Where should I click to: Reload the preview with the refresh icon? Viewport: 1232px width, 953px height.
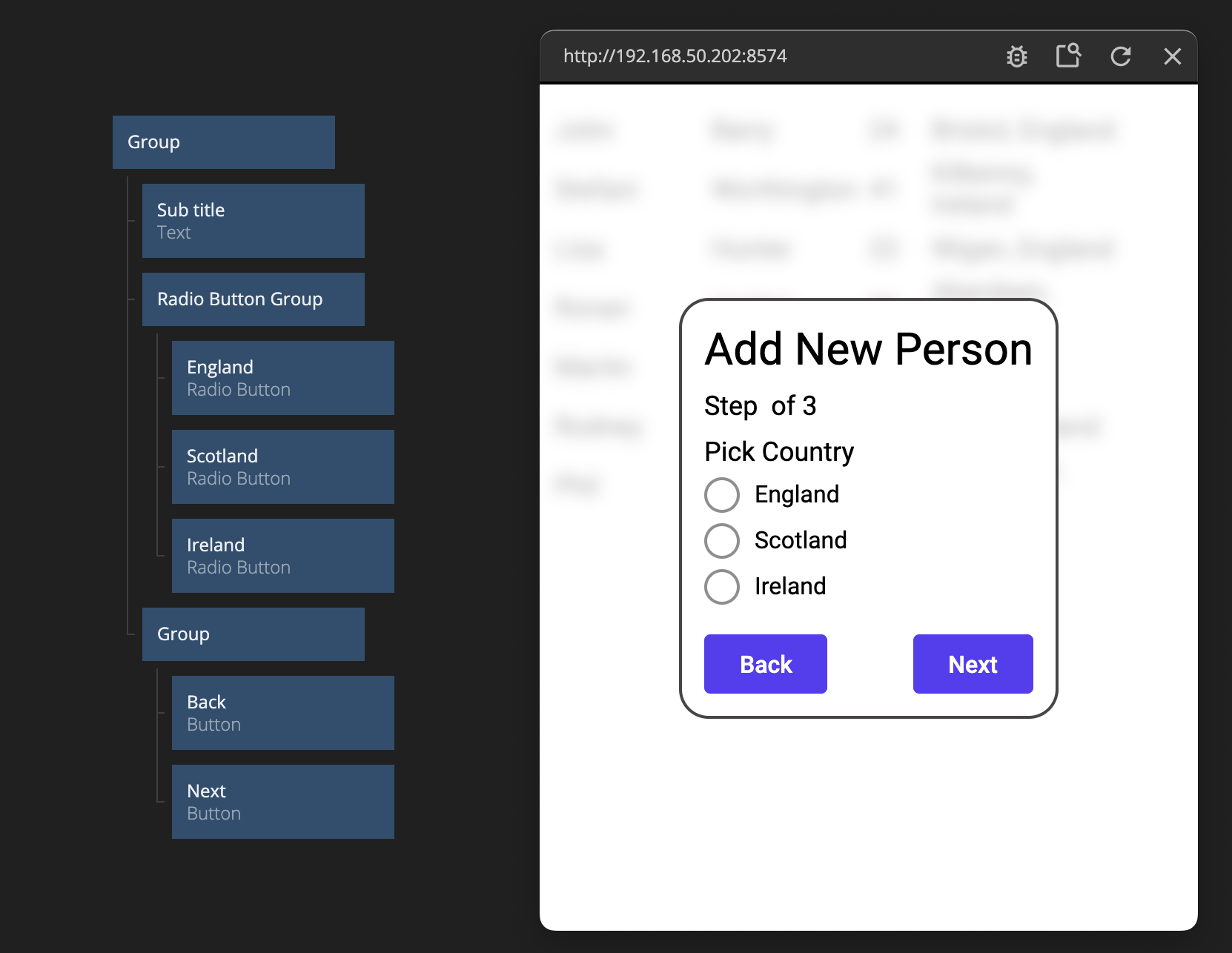coord(1120,56)
